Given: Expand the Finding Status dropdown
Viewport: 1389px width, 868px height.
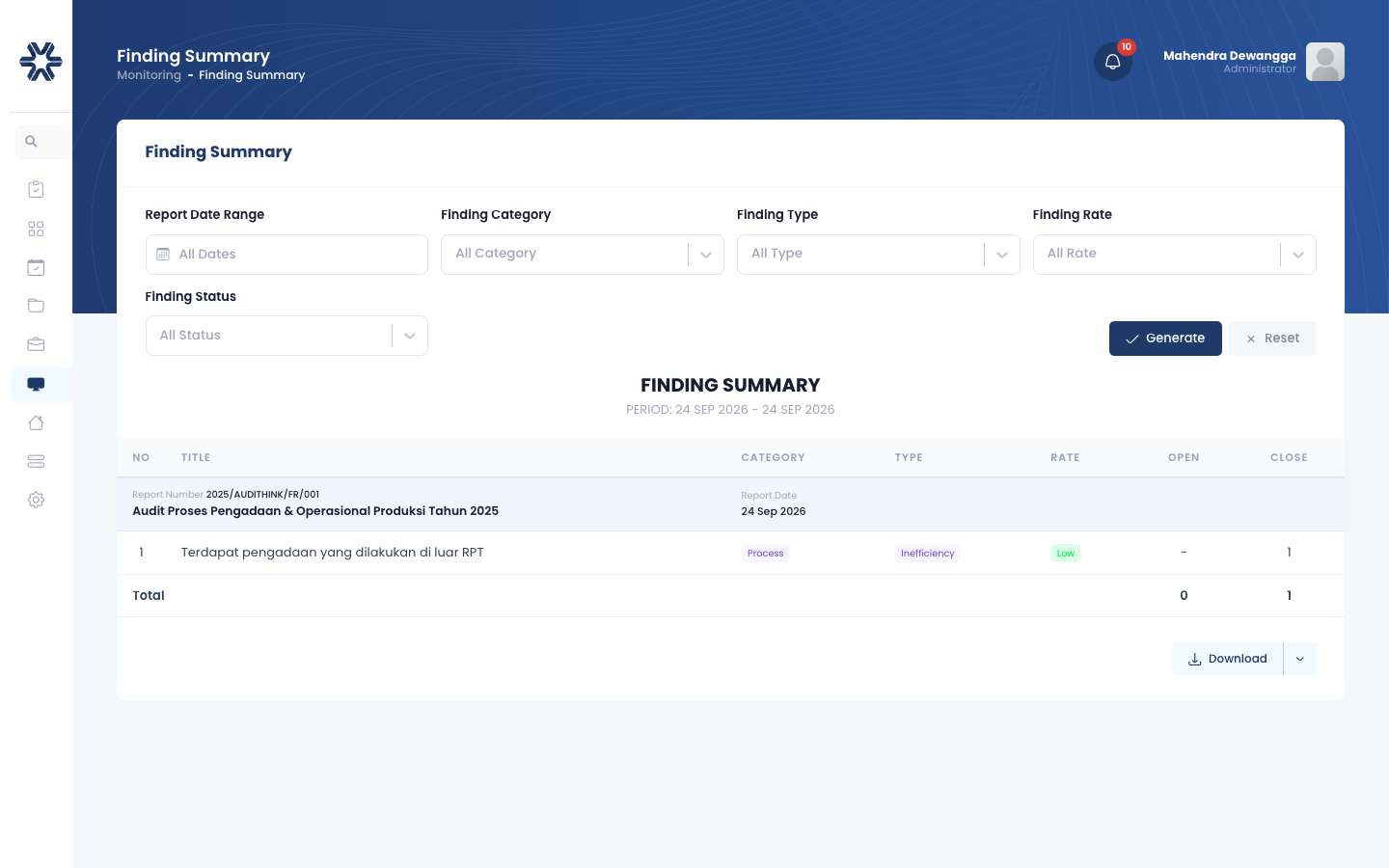Looking at the screenshot, I should tap(286, 336).
